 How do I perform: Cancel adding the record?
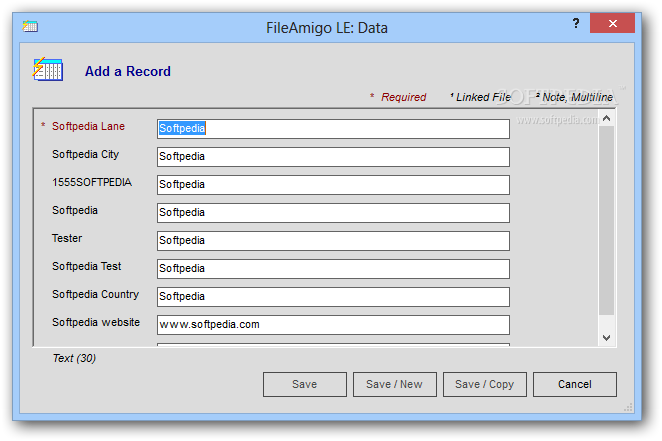click(x=575, y=384)
